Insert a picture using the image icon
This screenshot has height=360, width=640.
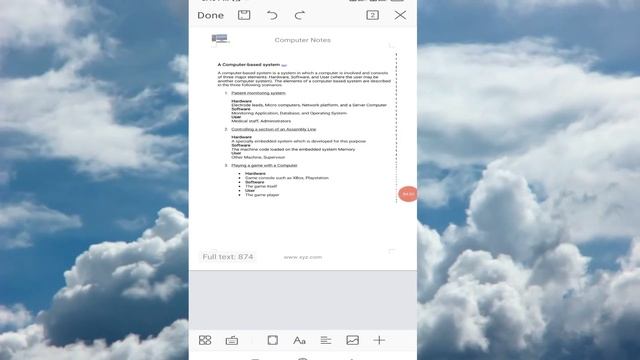pos(352,340)
